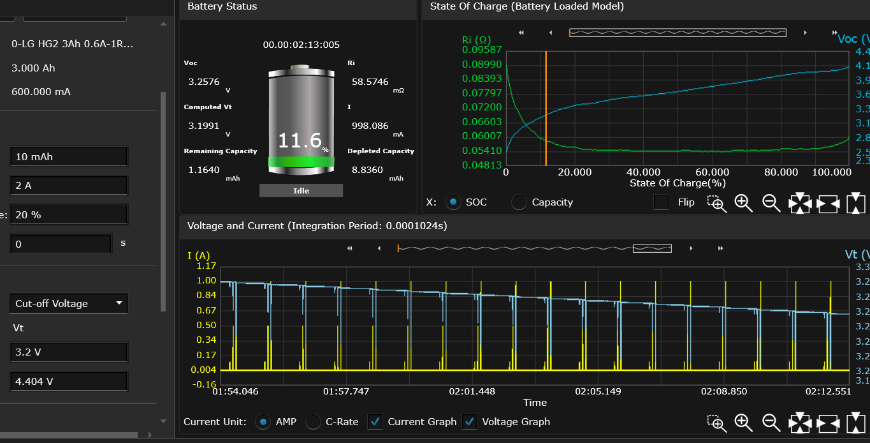Click the left panel vertical scrollbar
The image size is (870, 443).
coord(163,202)
